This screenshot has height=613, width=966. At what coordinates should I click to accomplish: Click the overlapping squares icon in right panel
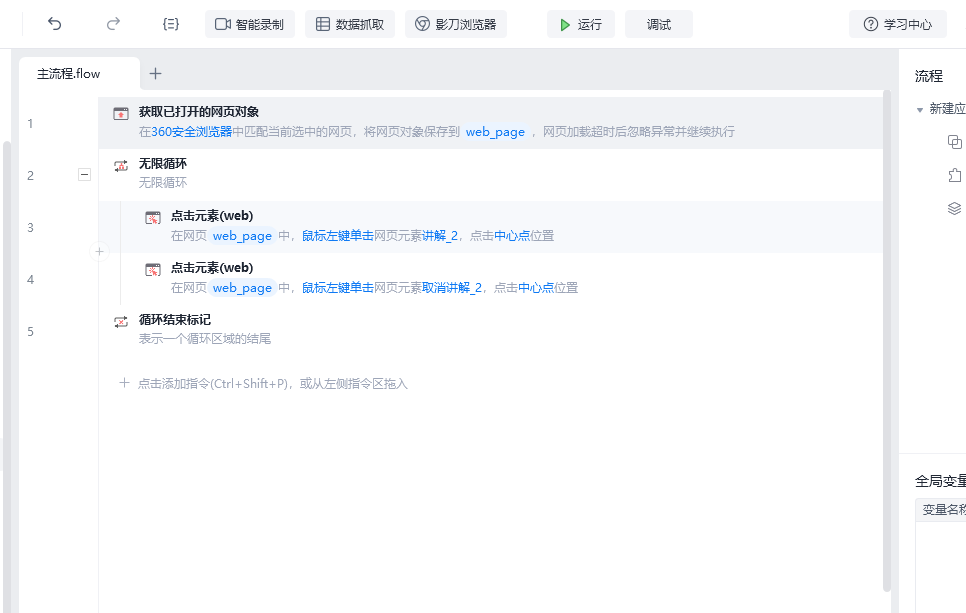954,142
